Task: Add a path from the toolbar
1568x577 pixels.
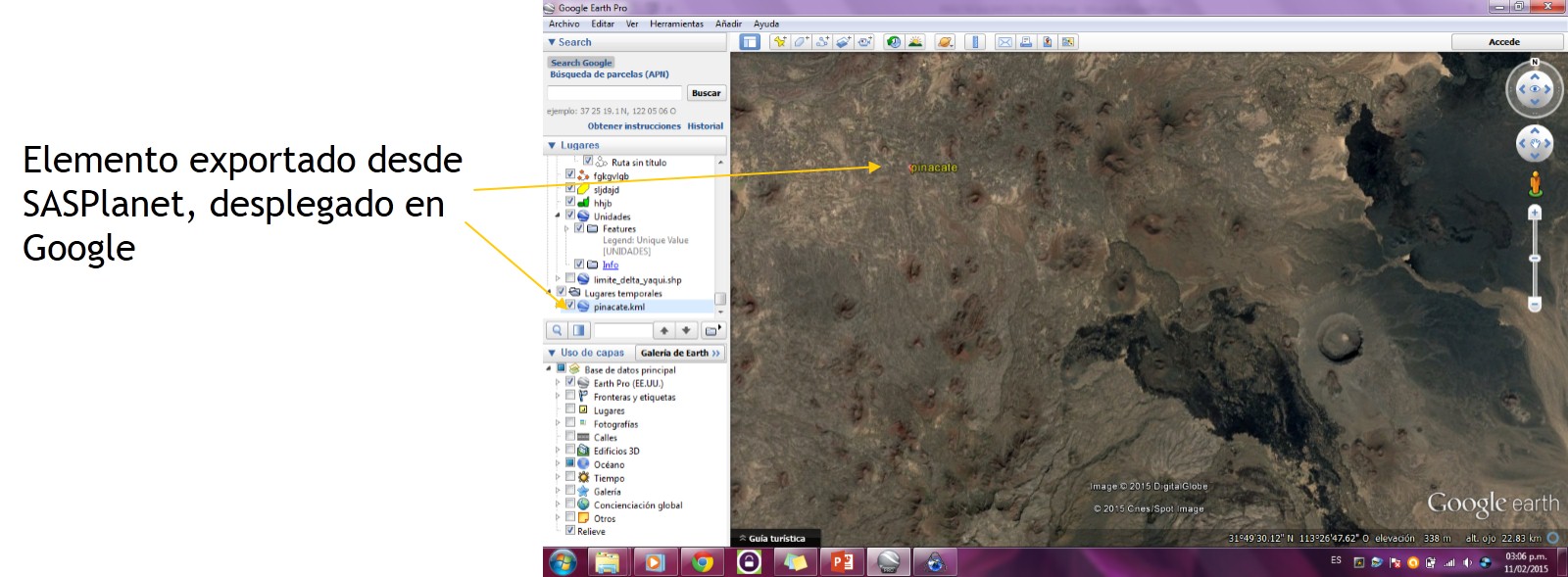Action: pos(822,42)
